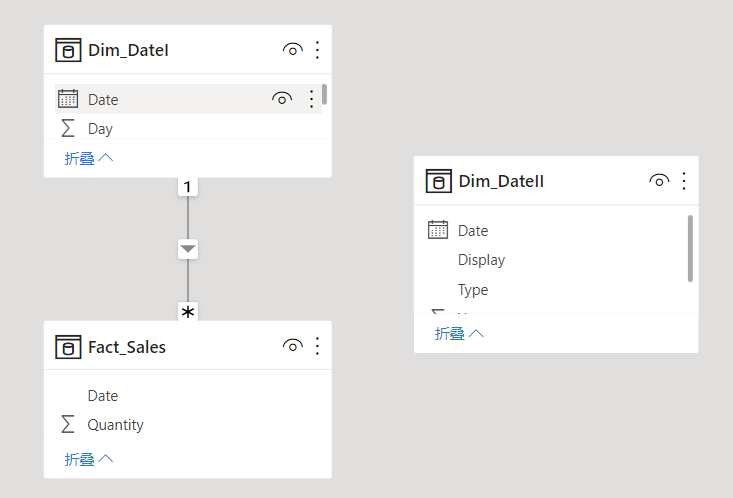Click the calendar icon beside Date in Dim_DateI
Viewport: 733px width, 498px height.
pos(68,99)
